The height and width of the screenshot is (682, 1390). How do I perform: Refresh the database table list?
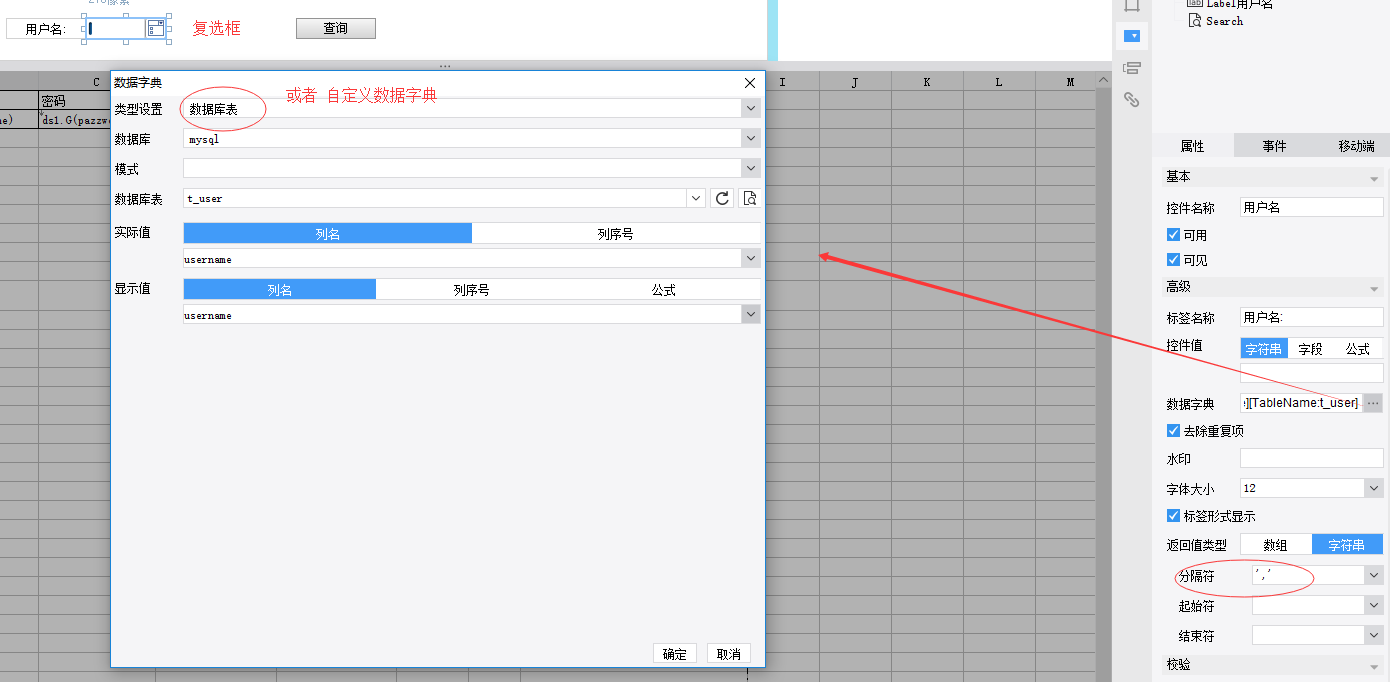[722, 198]
